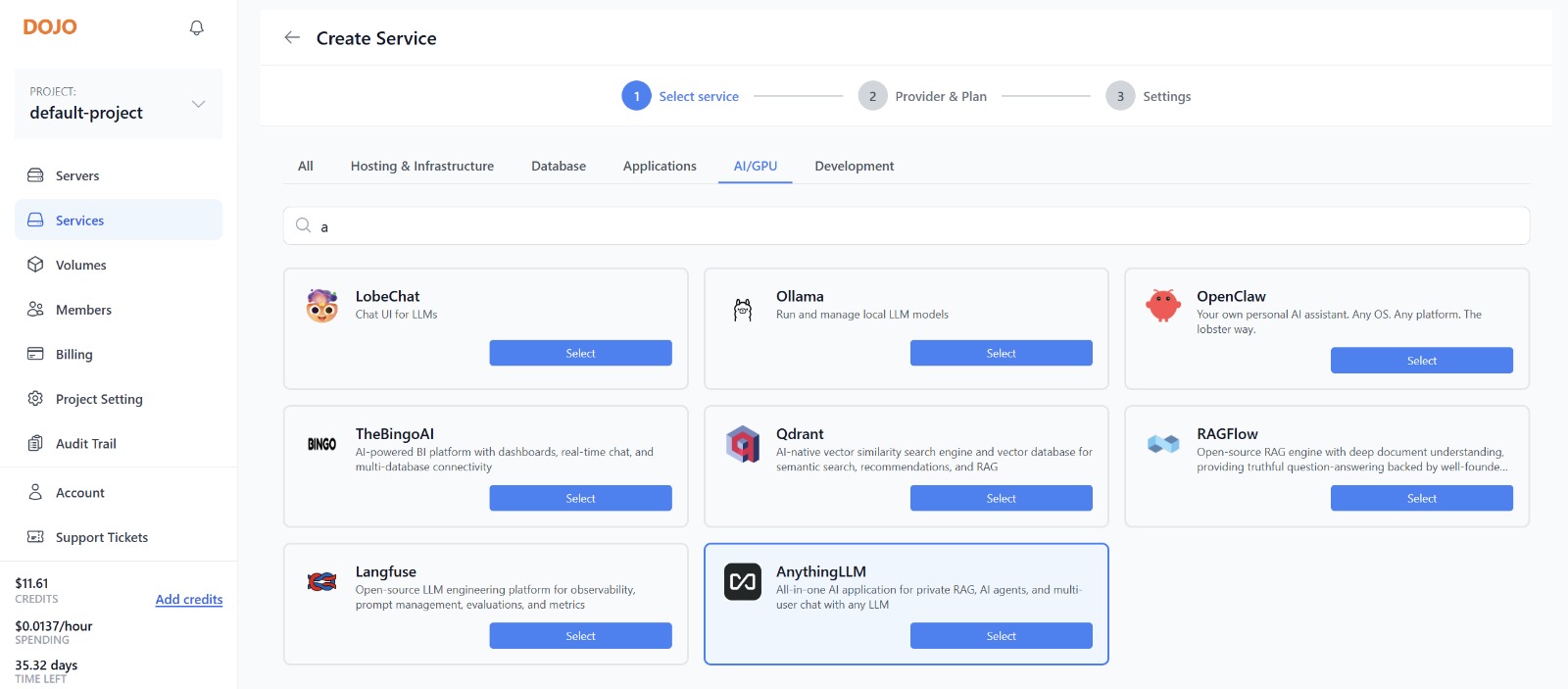Open Audit Trail in sidebar
Image resolution: width=1568 pixels, height=689 pixels.
[x=119, y=443]
